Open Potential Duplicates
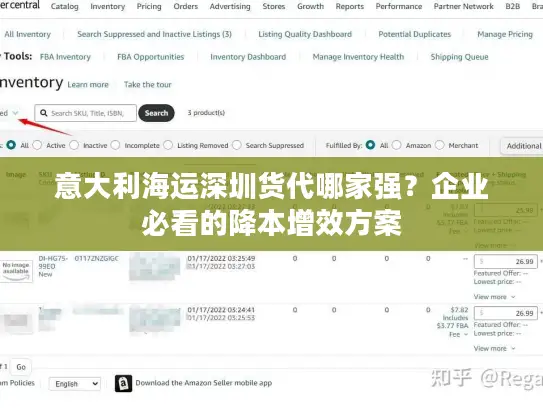 (x=415, y=34)
